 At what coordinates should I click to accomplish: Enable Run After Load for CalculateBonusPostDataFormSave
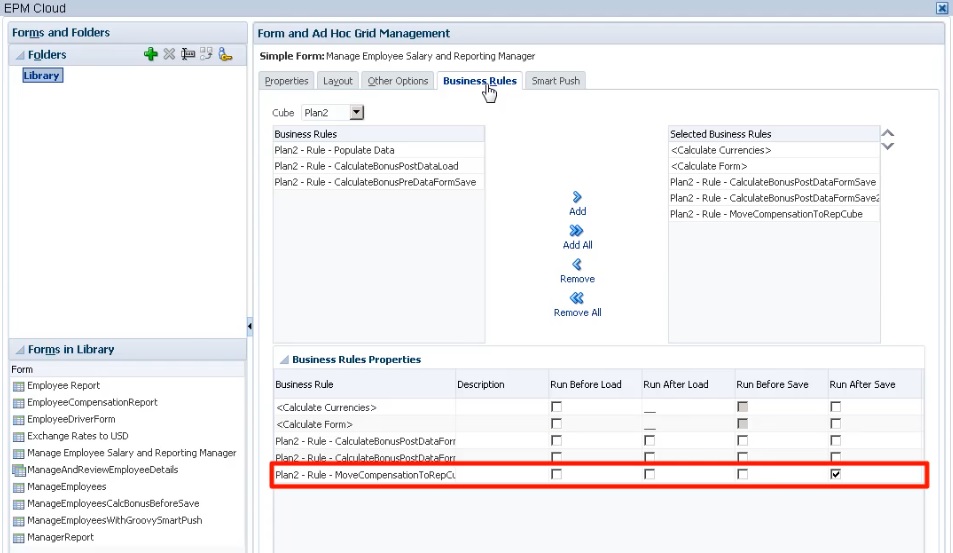coord(649,440)
